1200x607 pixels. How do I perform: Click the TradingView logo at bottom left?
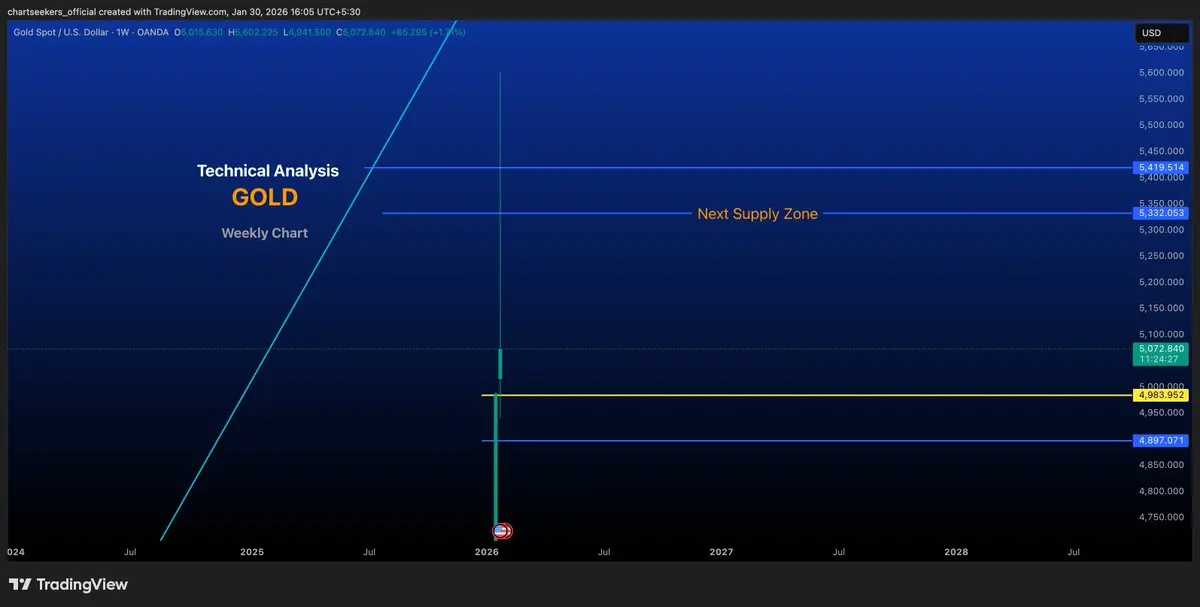click(x=68, y=584)
